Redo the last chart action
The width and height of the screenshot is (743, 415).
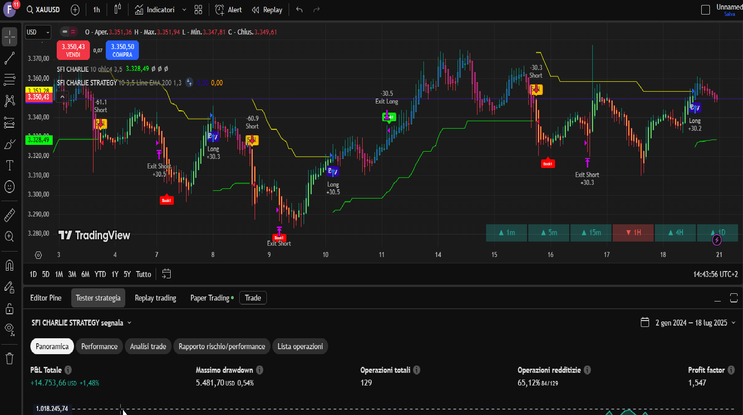tap(317, 9)
